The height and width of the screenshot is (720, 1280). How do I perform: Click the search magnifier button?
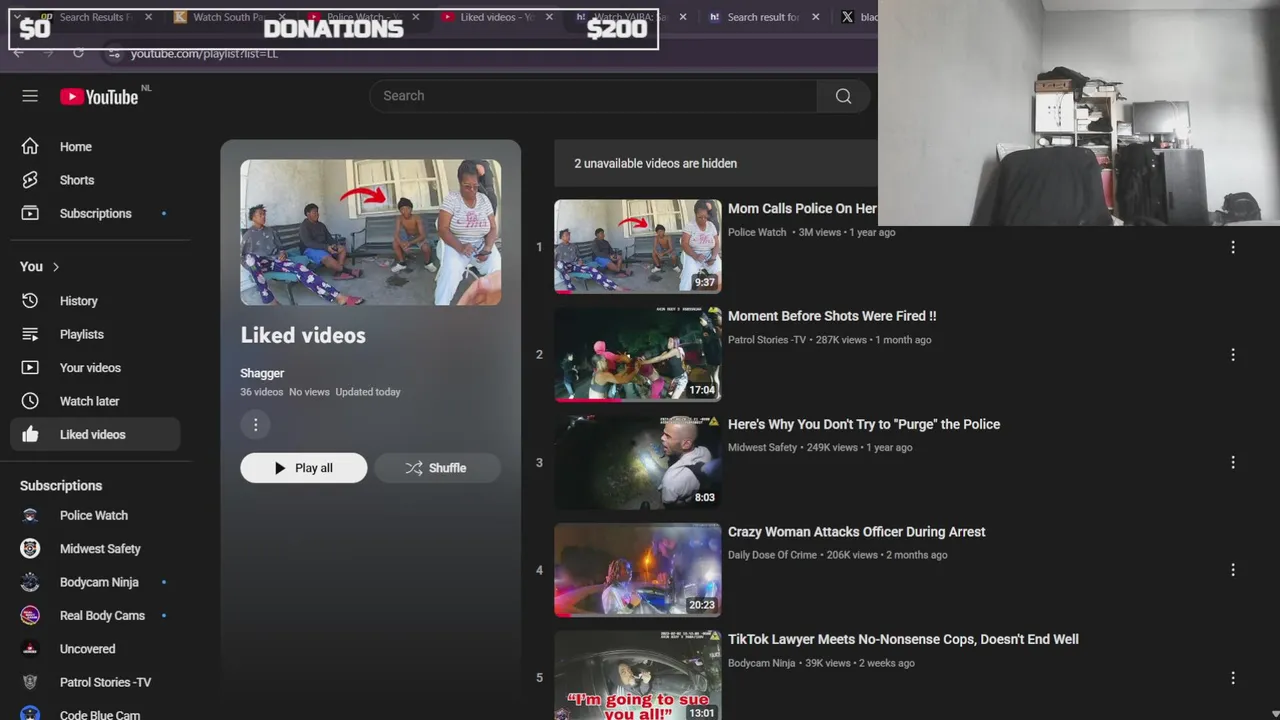(x=843, y=96)
